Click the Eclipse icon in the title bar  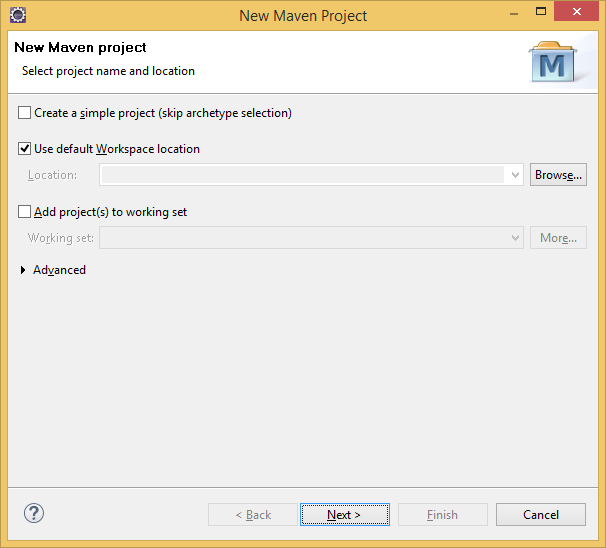18,15
